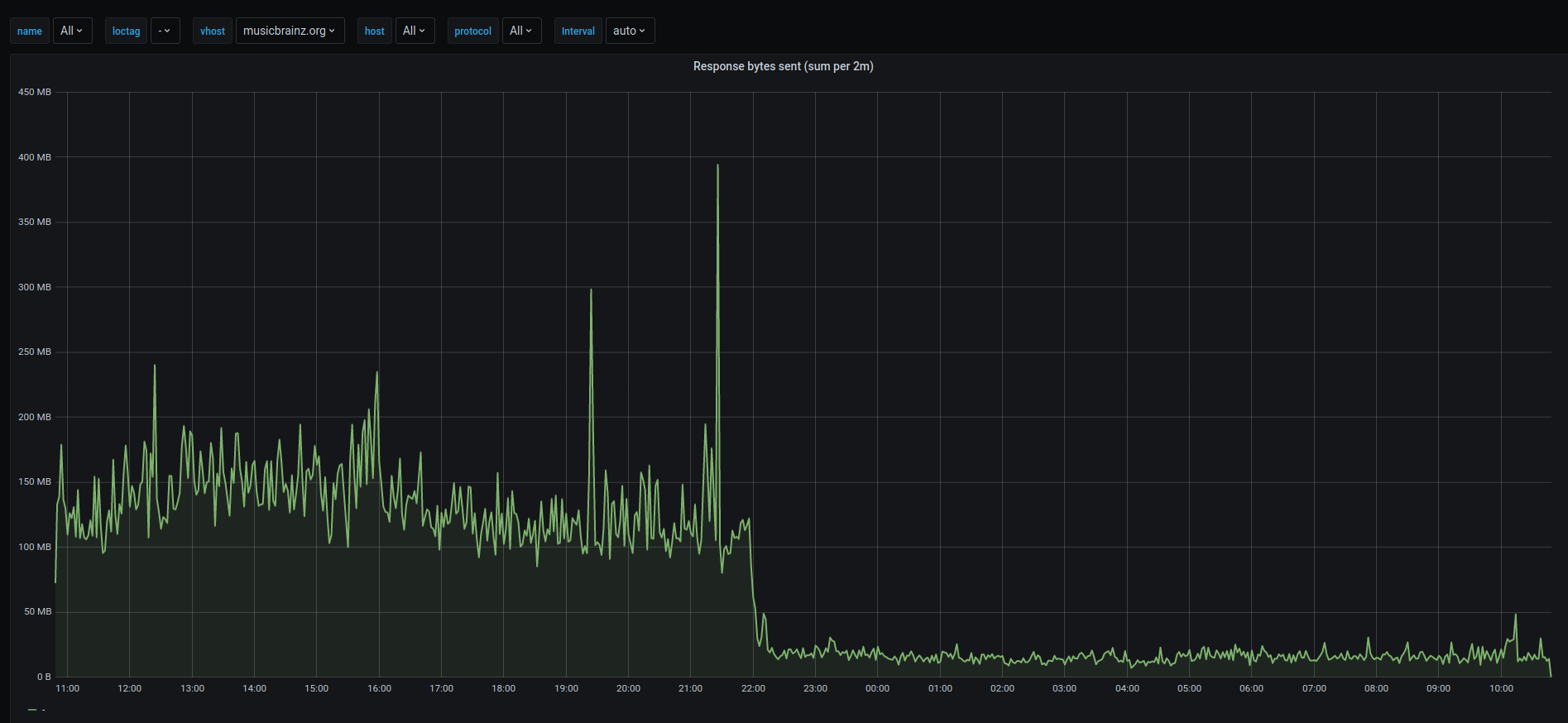Click the 450 MB y-axis label
This screenshot has height=723, width=1568.
click(35, 92)
